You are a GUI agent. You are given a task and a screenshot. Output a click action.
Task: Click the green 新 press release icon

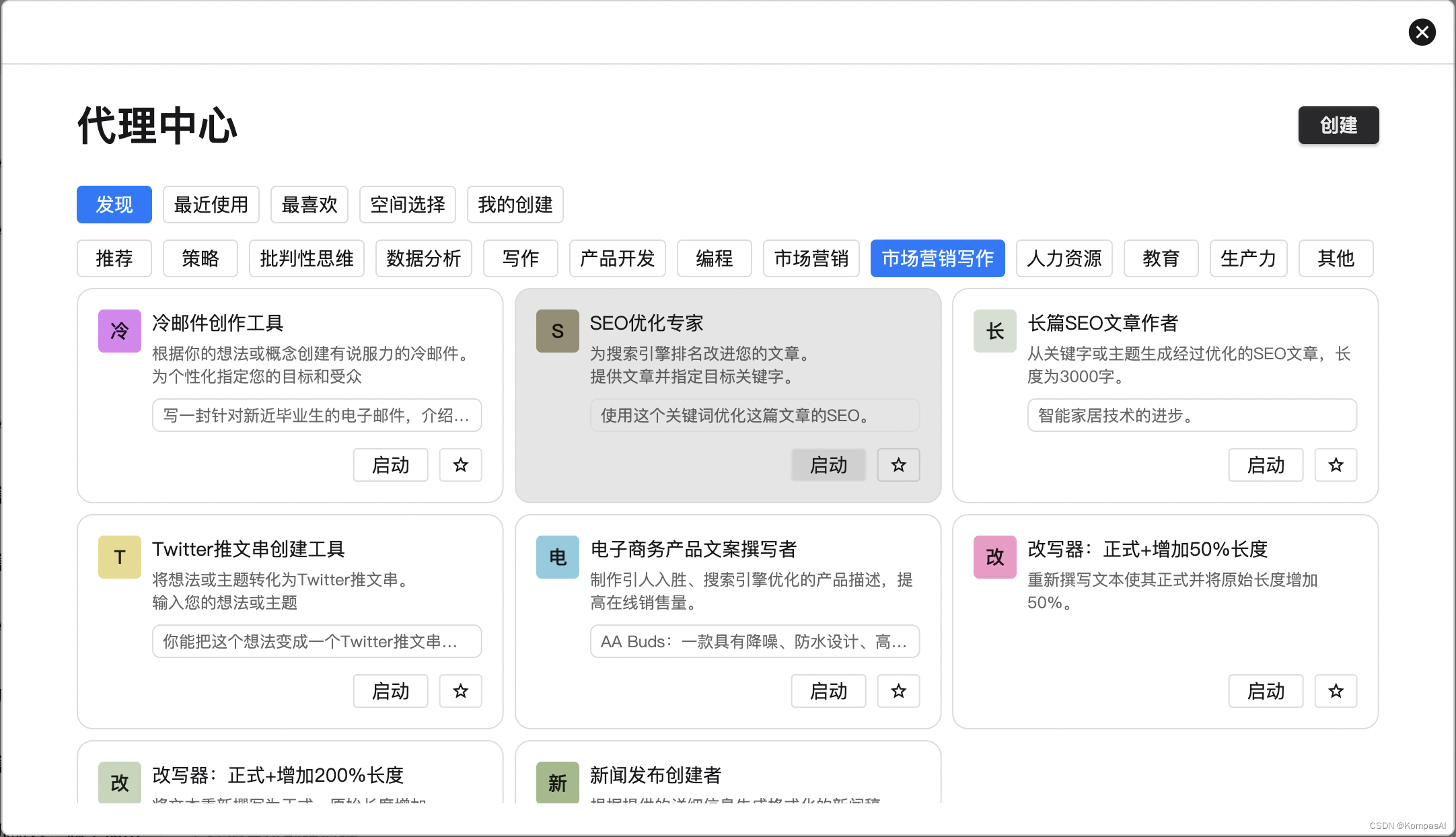pyautogui.click(x=557, y=783)
